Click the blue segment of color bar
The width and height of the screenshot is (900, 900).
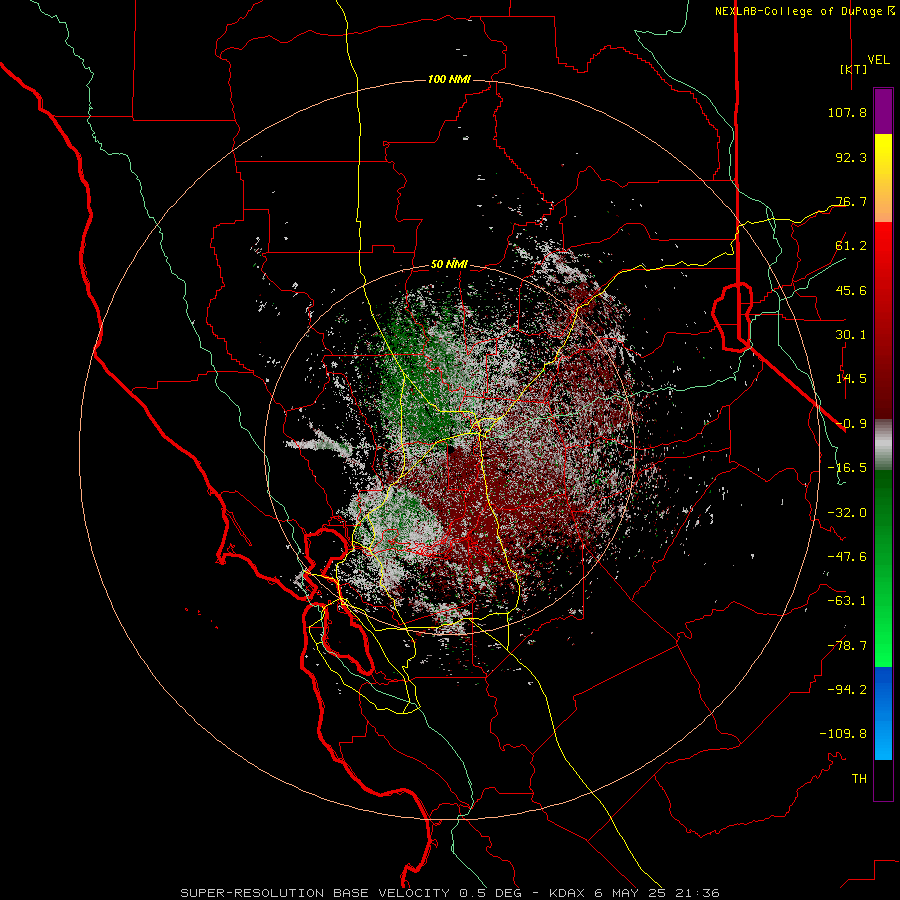883,713
